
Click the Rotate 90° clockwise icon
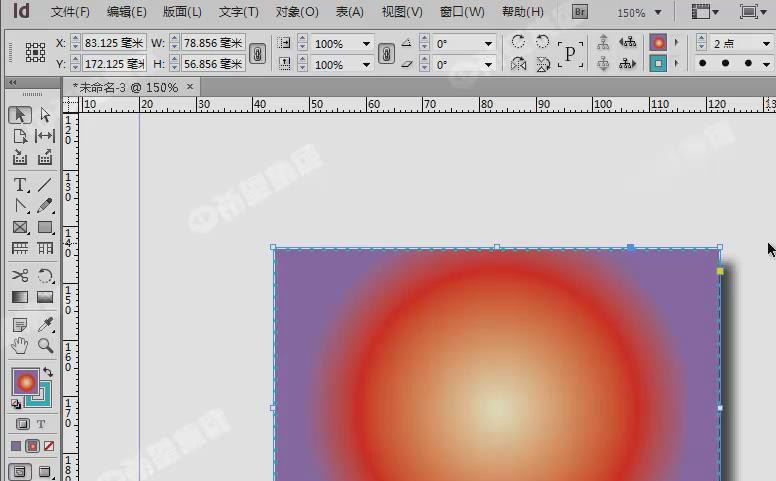pyautogui.click(x=518, y=42)
